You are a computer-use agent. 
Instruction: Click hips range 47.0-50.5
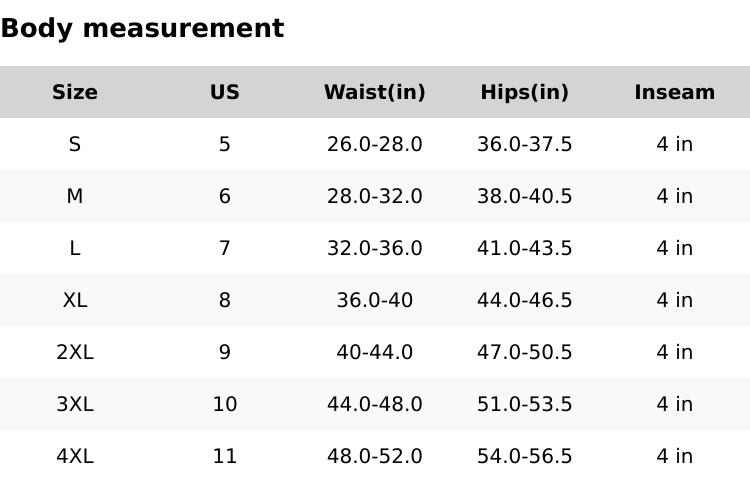[525, 353]
